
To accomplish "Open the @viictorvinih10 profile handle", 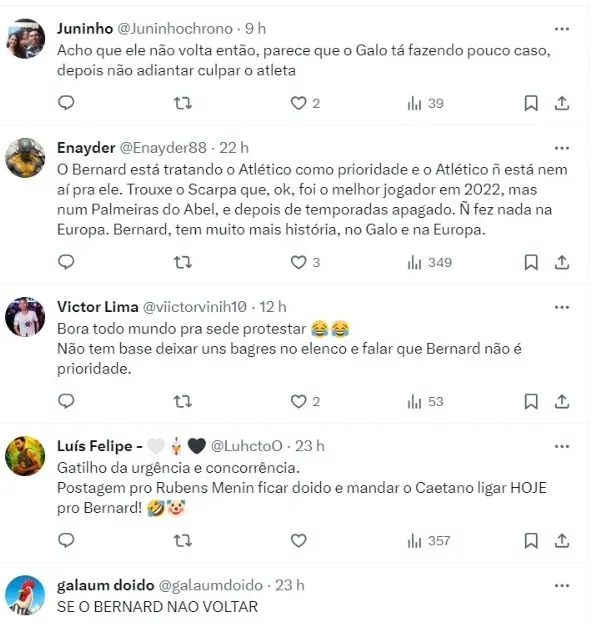I will click(x=195, y=307).
